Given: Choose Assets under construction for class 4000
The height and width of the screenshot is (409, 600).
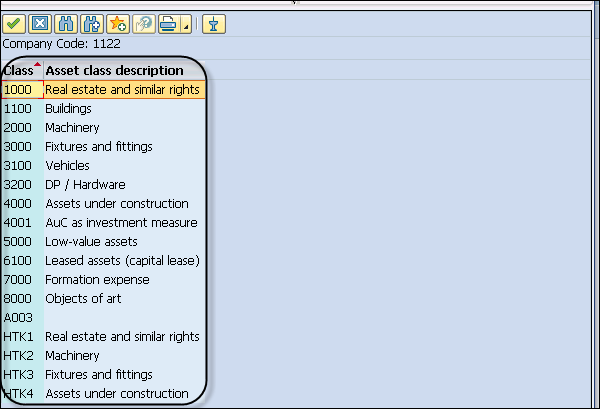Looking at the screenshot, I should [x=117, y=204].
